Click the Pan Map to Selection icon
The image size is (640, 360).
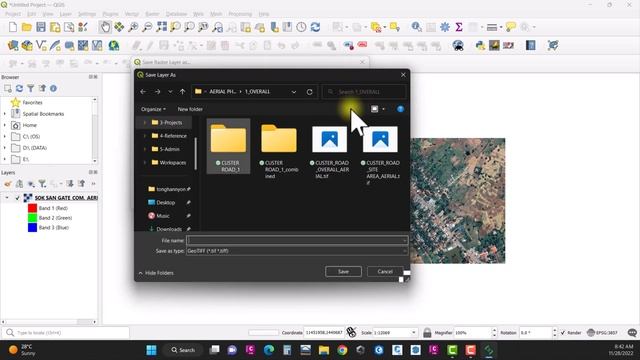tap(119, 27)
